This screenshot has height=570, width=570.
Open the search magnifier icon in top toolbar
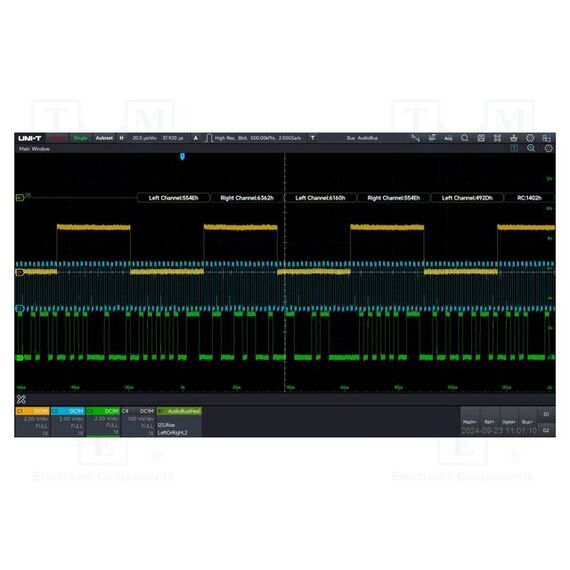click(x=465, y=138)
